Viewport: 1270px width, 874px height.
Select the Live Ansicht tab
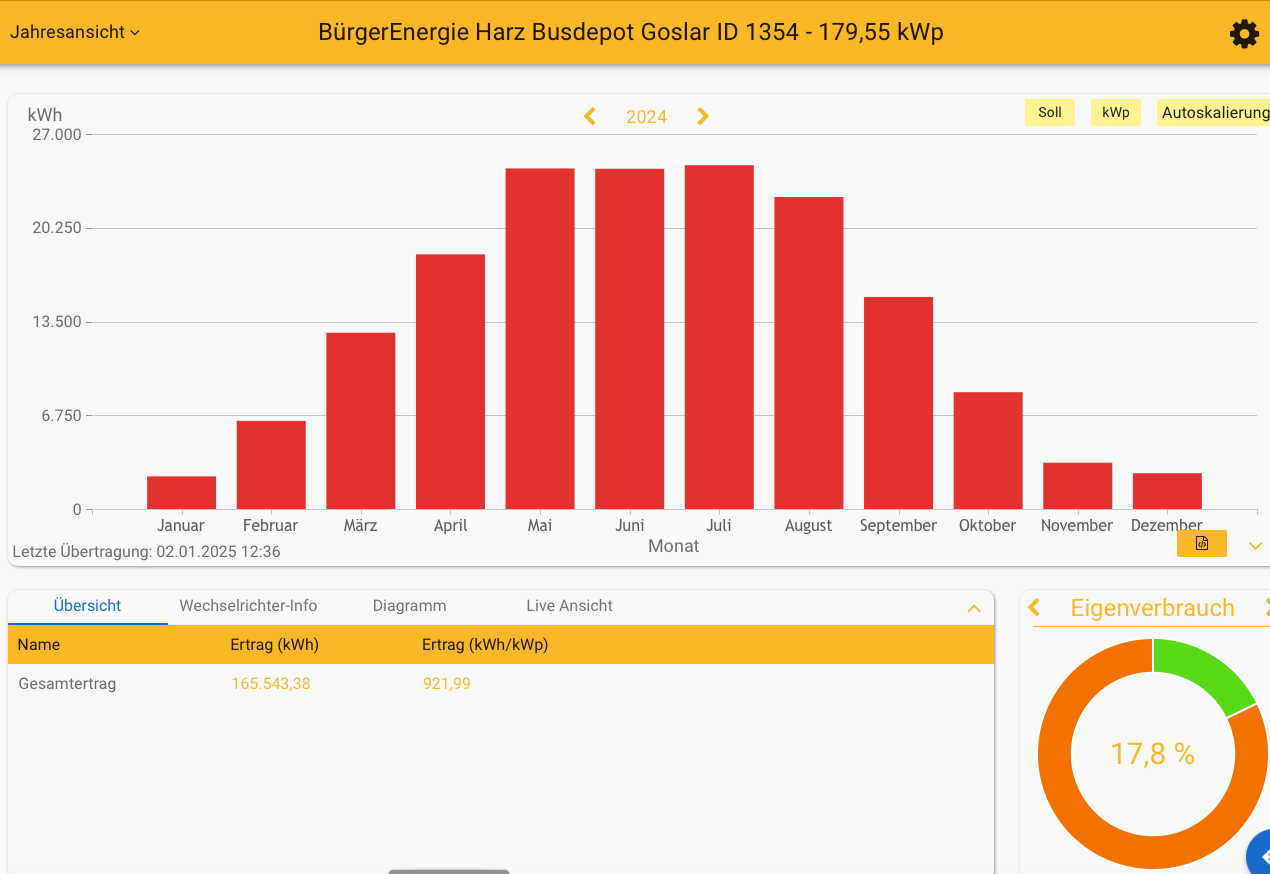569,606
